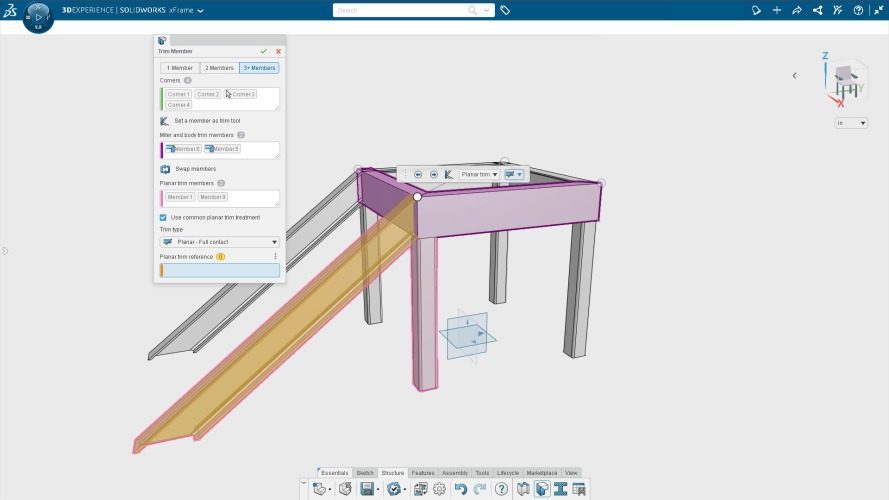Select the second chip in miter and body trim members
Screen dimensions: 889x500
pos(222,149)
